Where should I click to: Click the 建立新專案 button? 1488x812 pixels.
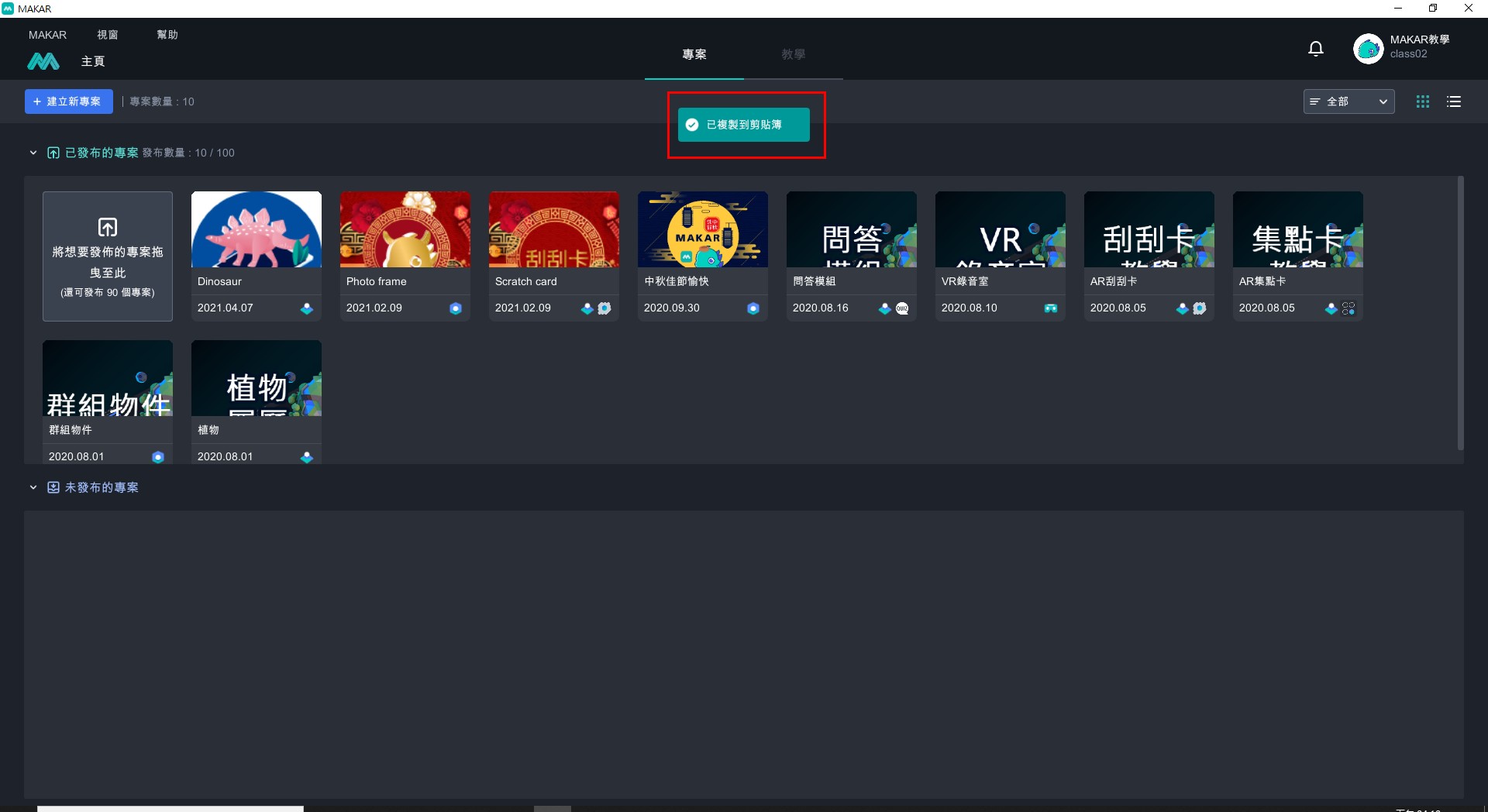pos(69,101)
